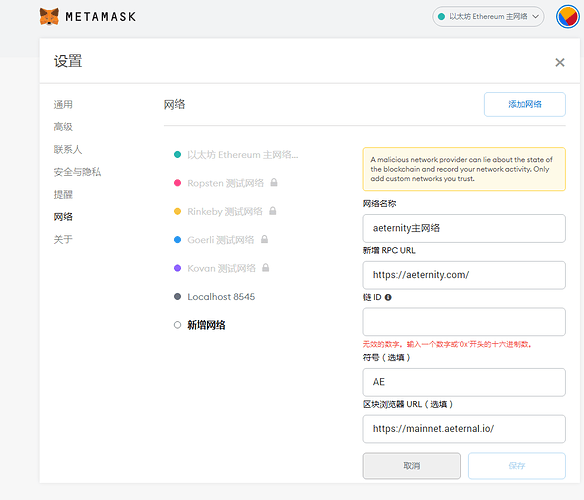Click the lock icon beside Rinkeby
The image size is (584, 500).
click(273, 211)
